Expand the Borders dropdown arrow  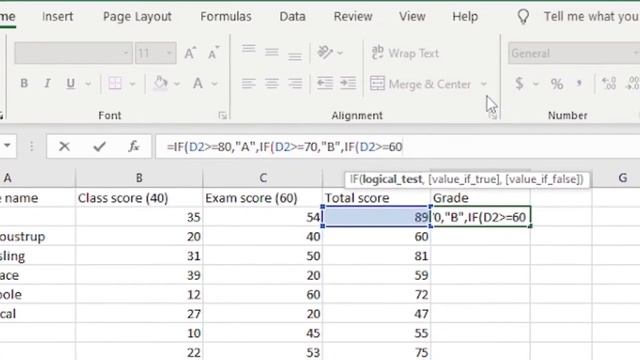[x=132, y=84]
